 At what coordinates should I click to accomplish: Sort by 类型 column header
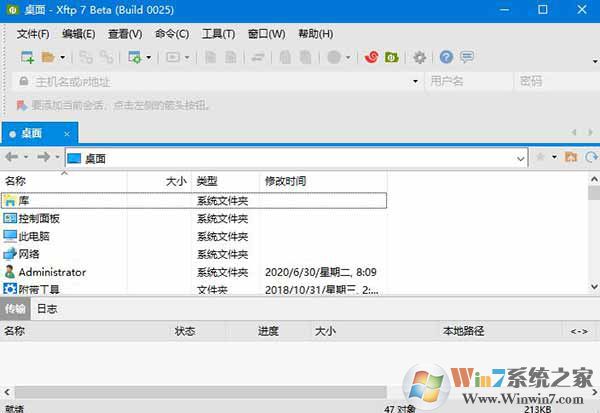[x=225, y=181]
